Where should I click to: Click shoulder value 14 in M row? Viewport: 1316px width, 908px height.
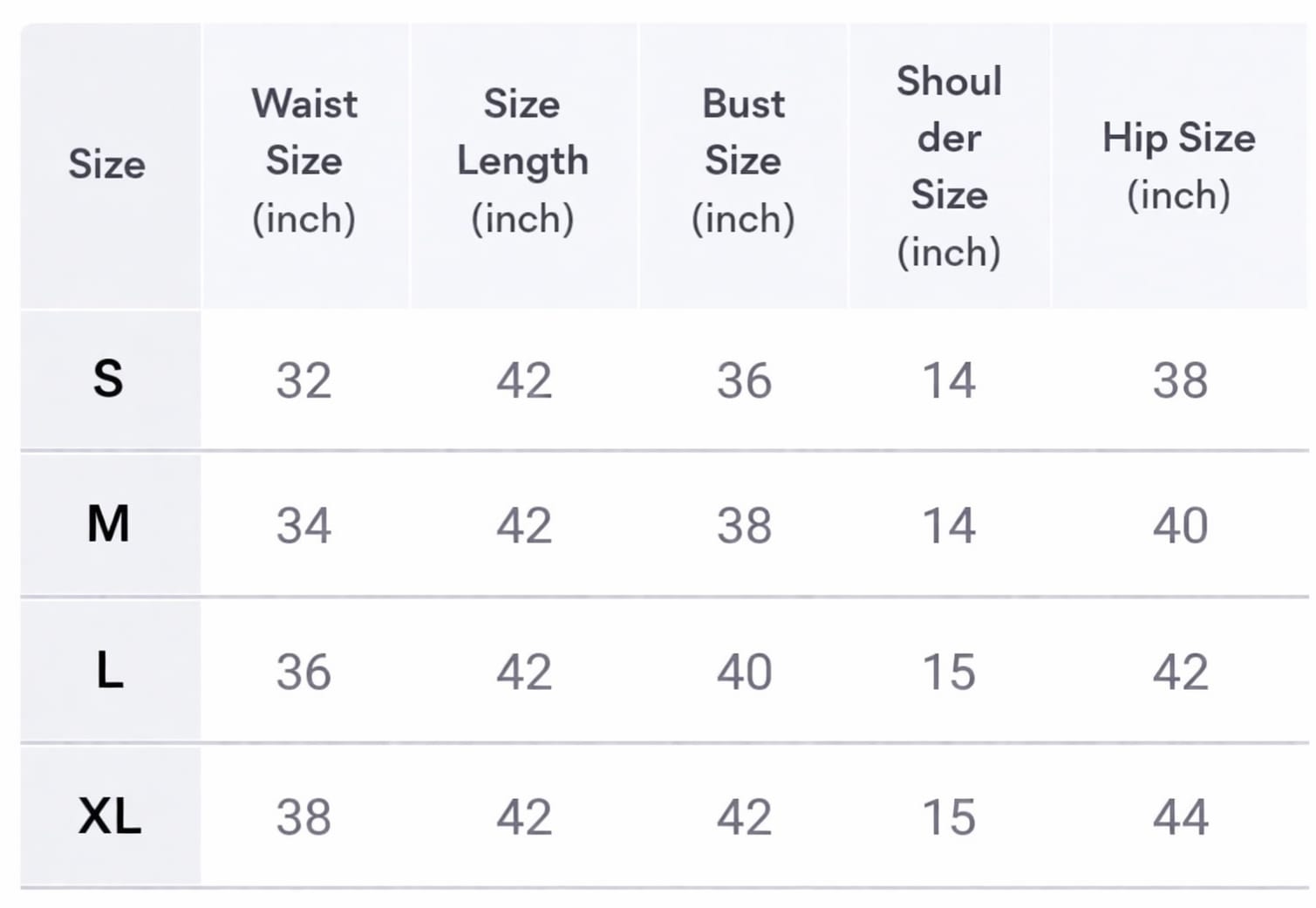tap(949, 526)
